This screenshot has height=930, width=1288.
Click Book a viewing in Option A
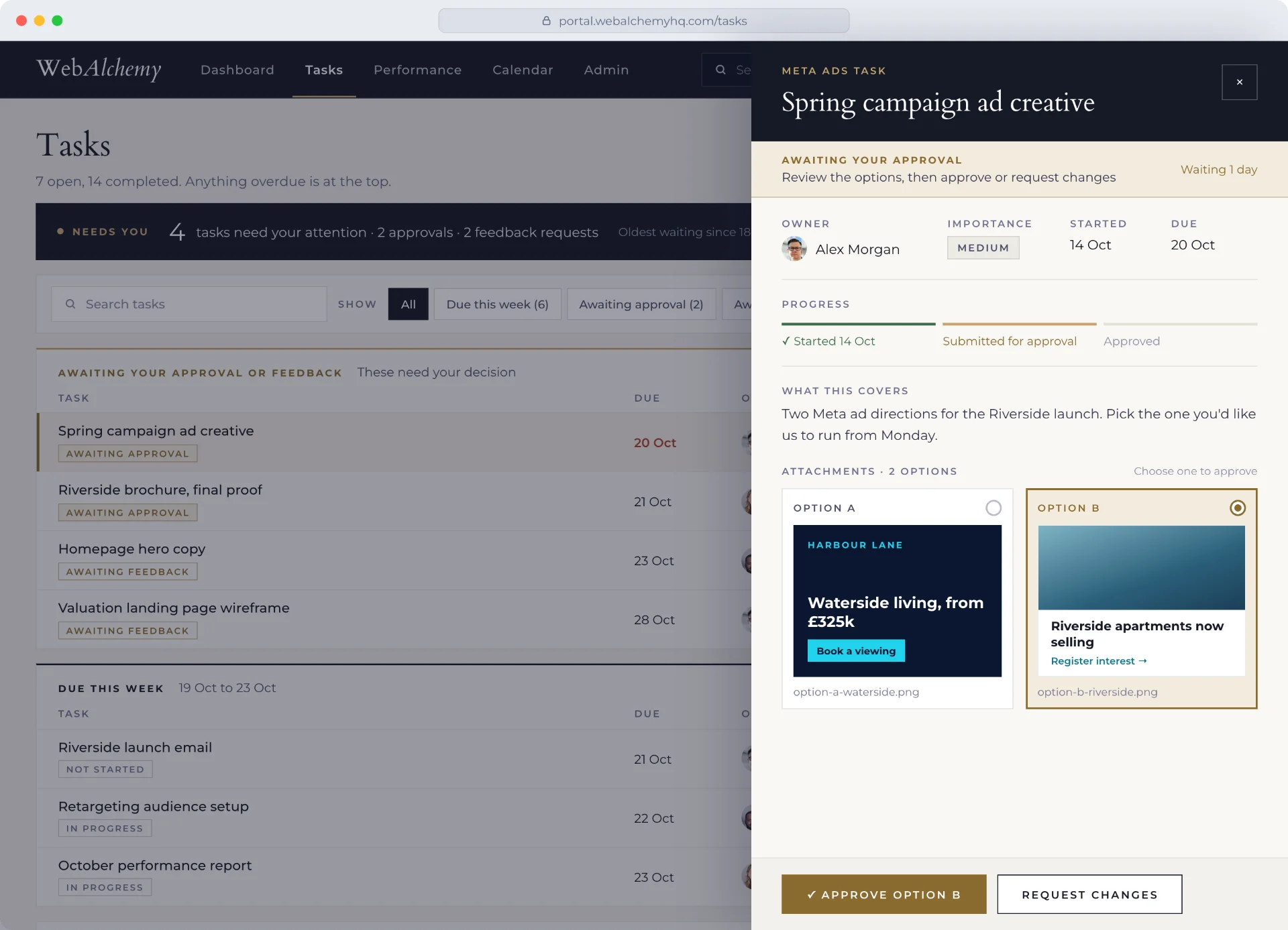(x=856, y=650)
